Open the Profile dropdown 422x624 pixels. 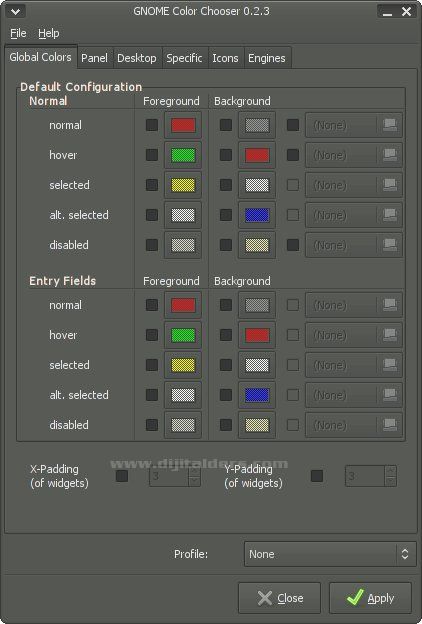330,554
